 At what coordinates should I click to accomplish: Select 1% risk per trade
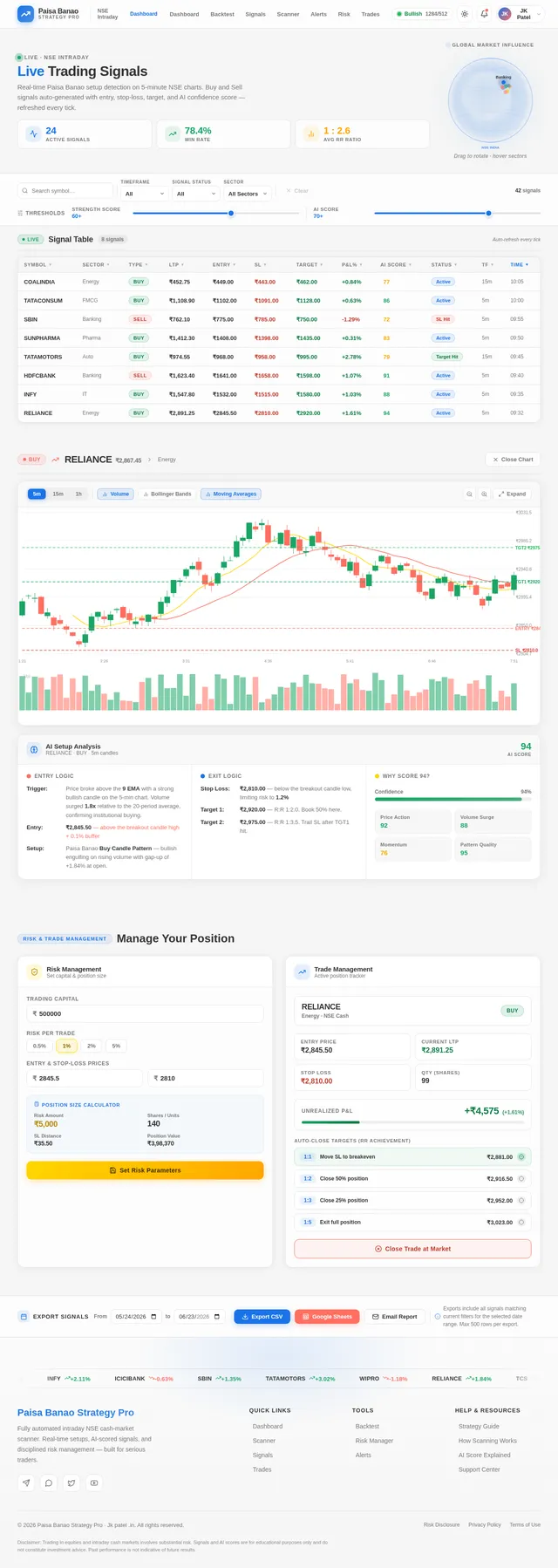(x=66, y=1046)
